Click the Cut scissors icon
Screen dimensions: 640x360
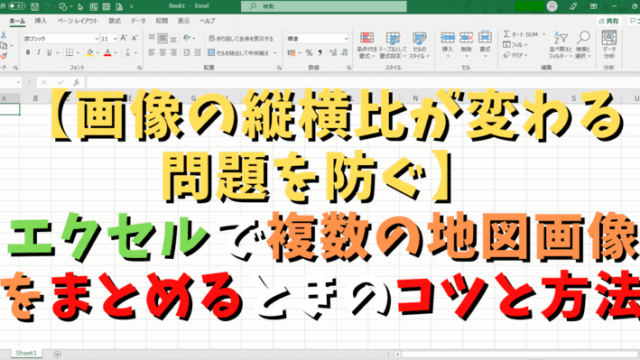pos(3,36)
